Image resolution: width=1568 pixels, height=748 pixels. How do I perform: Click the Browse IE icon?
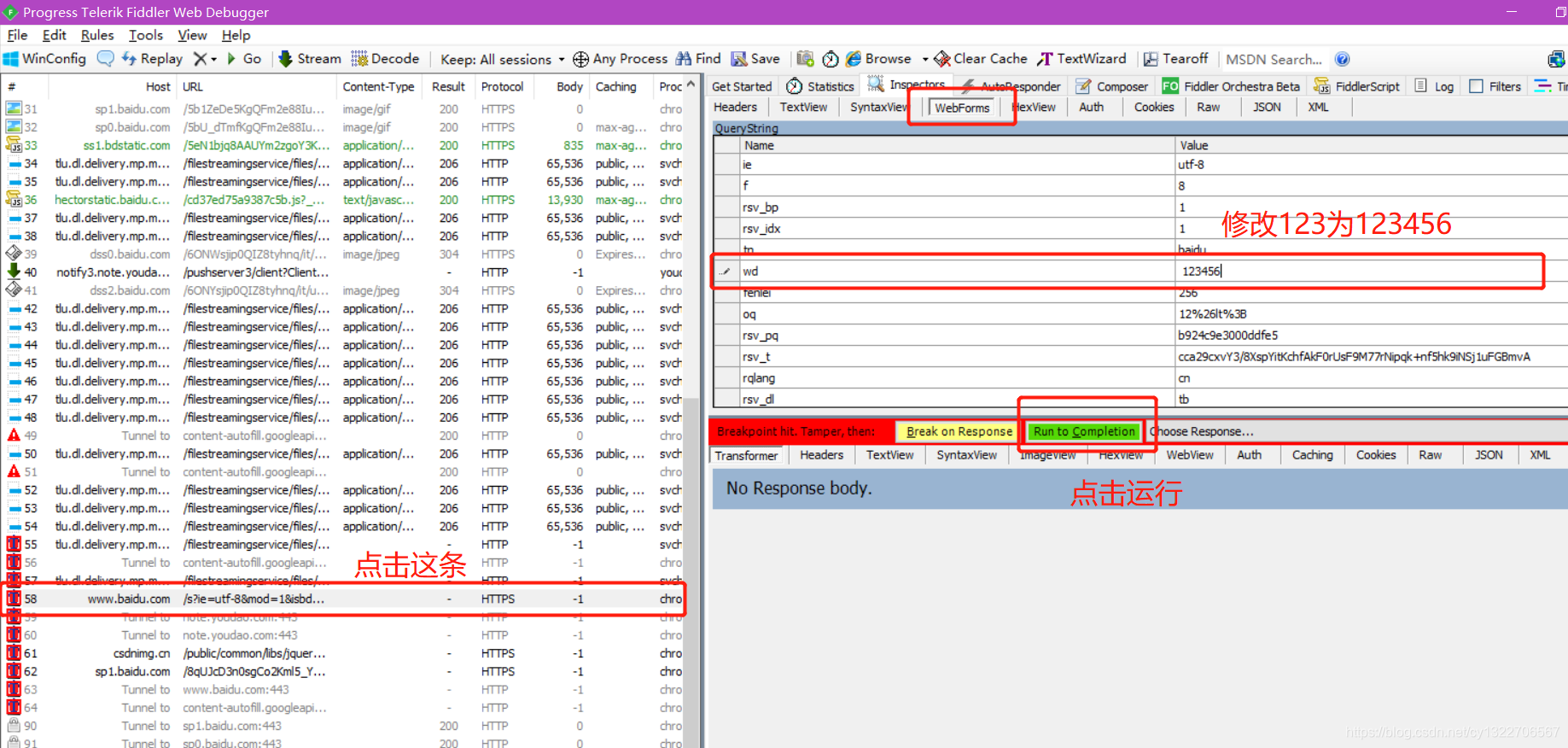click(x=854, y=59)
